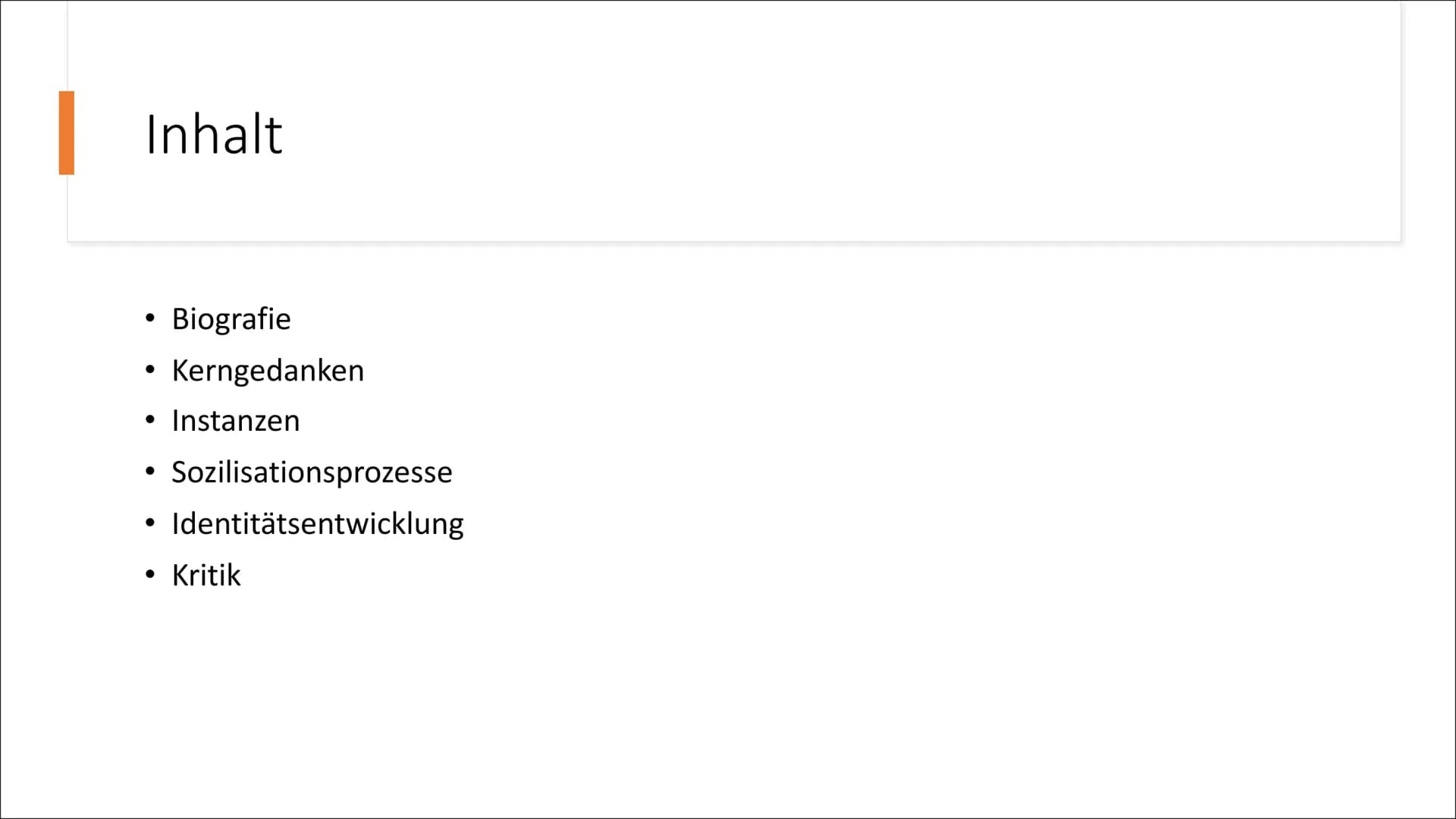Image resolution: width=1456 pixels, height=819 pixels.
Task: Click the Identitätsentwicklung list item
Action: (318, 524)
